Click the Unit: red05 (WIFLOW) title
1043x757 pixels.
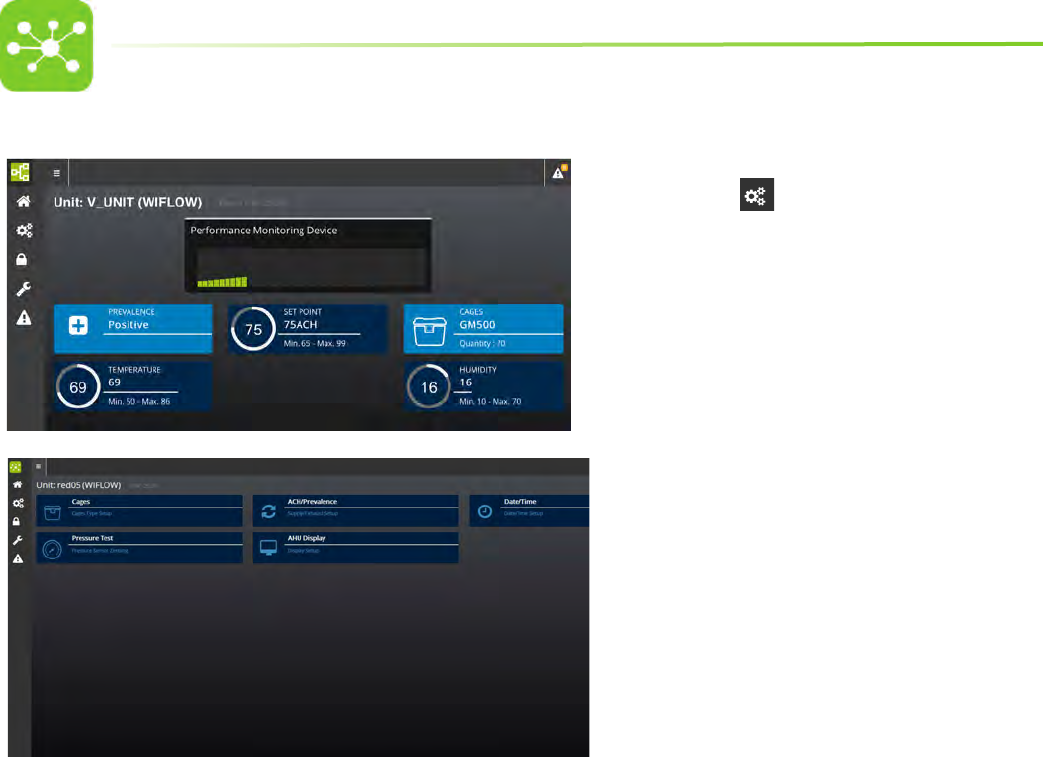78,485
